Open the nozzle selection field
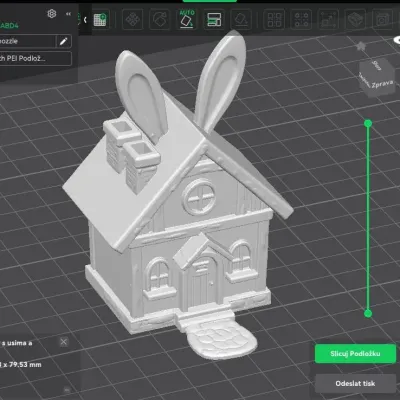 (x=28, y=41)
